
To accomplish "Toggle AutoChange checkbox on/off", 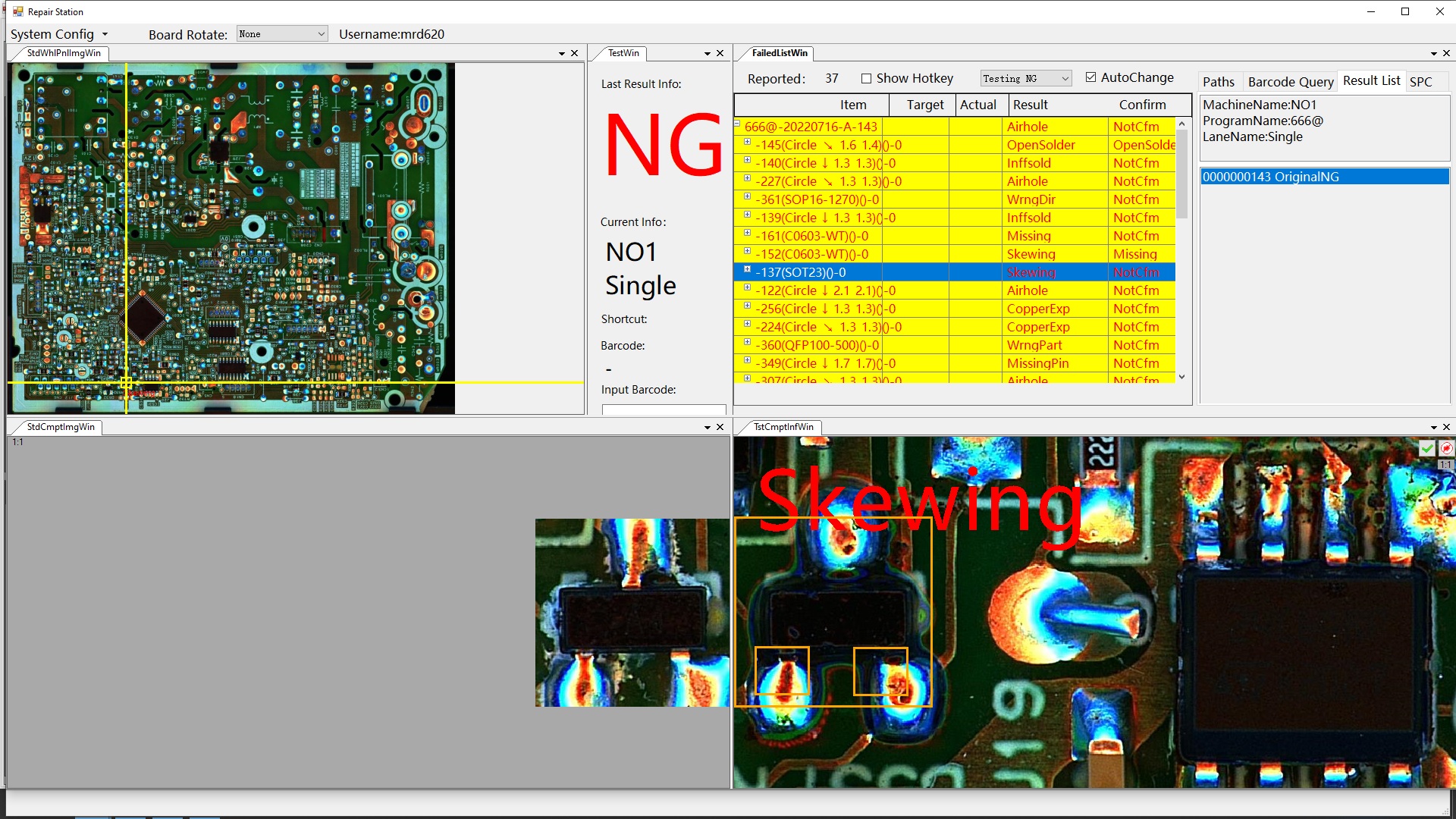I will [1090, 77].
